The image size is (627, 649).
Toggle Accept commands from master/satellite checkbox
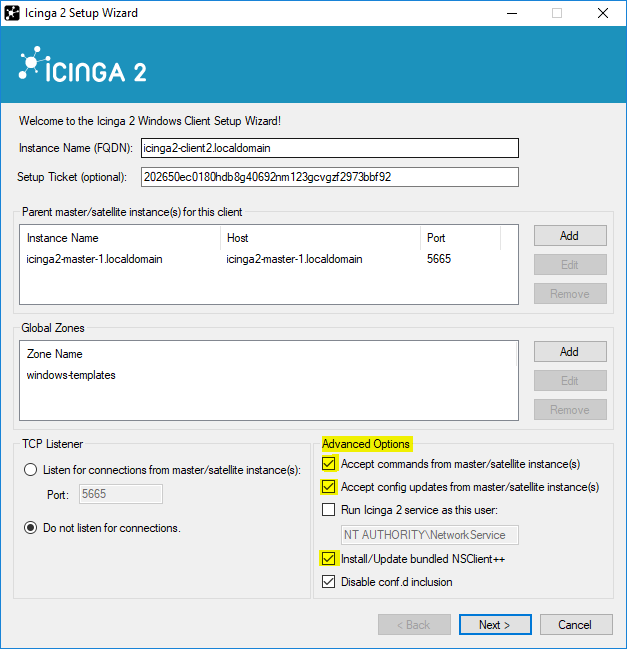click(329, 464)
